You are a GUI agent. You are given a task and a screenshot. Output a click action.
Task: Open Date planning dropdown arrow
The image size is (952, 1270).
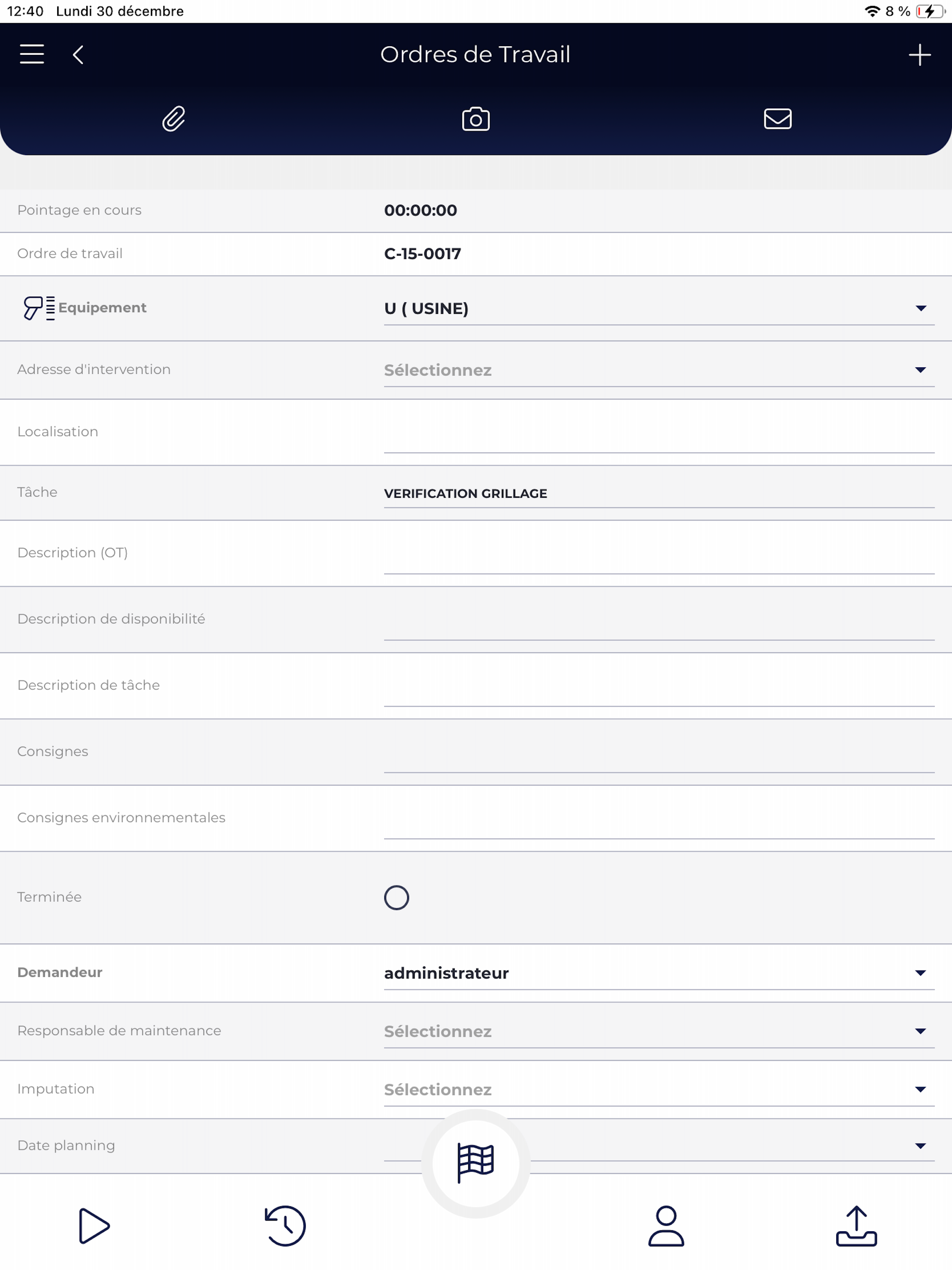920,1146
